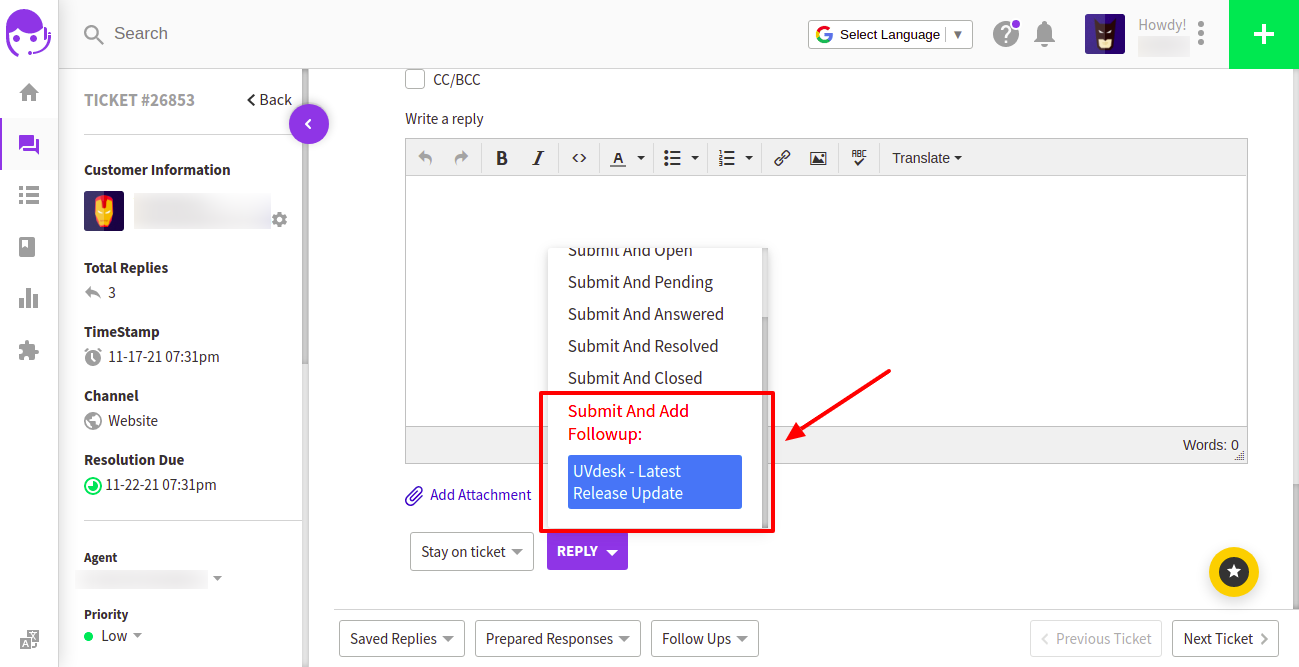Click the translate icon at sidebar bottom
Image resolution: width=1299 pixels, height=667 pixels.
click(29, 639)
